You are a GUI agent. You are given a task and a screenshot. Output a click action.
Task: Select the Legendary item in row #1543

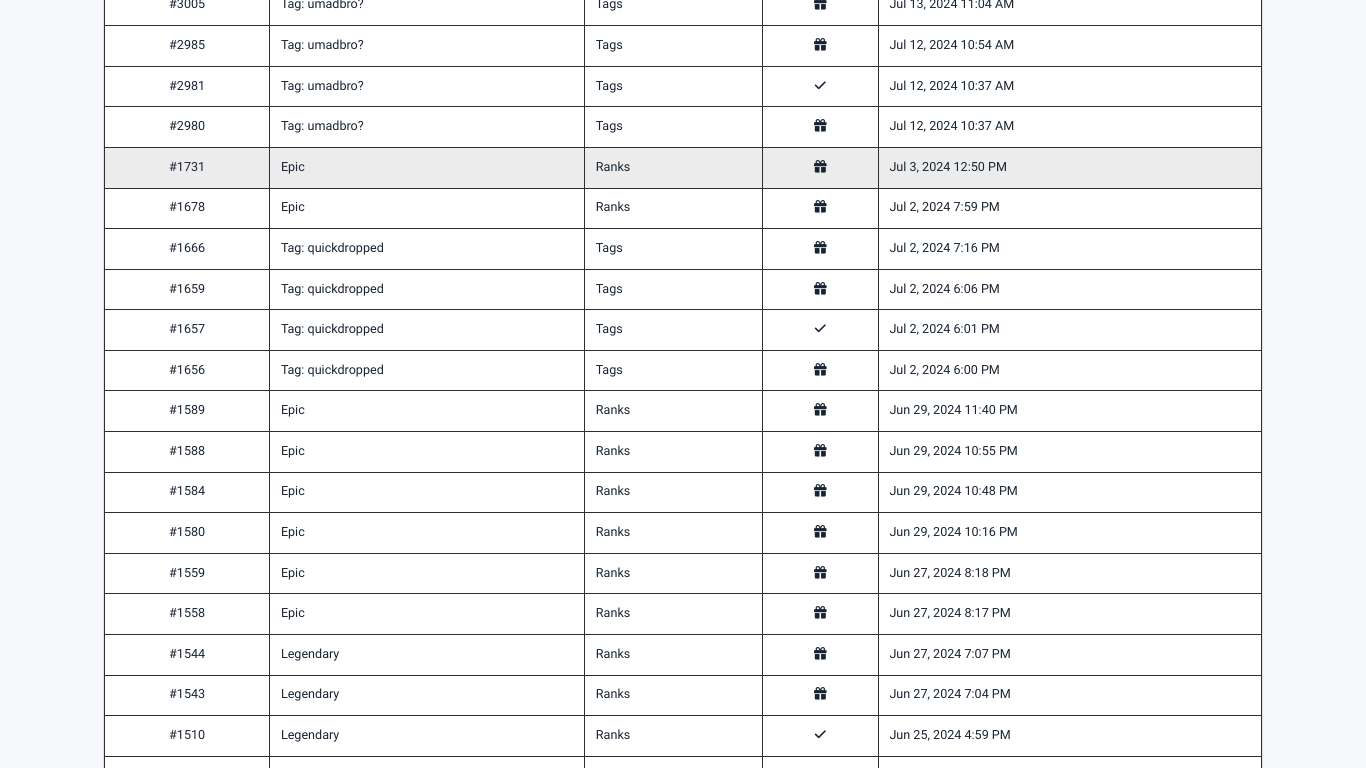pyautogui.click(x=310, y=694)
